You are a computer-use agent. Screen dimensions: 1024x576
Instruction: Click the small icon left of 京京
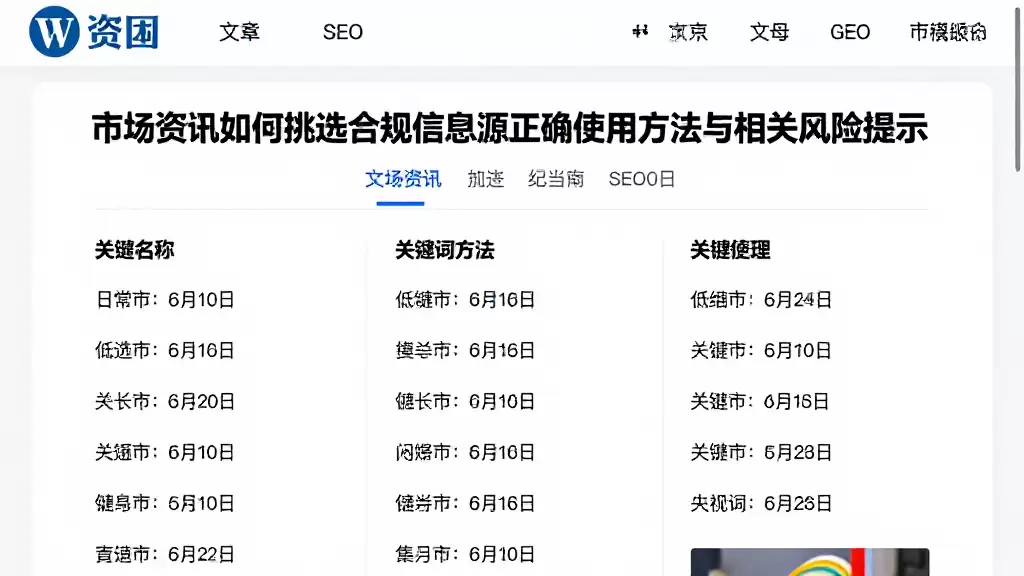pyautogui.click(x=640, y=31)
